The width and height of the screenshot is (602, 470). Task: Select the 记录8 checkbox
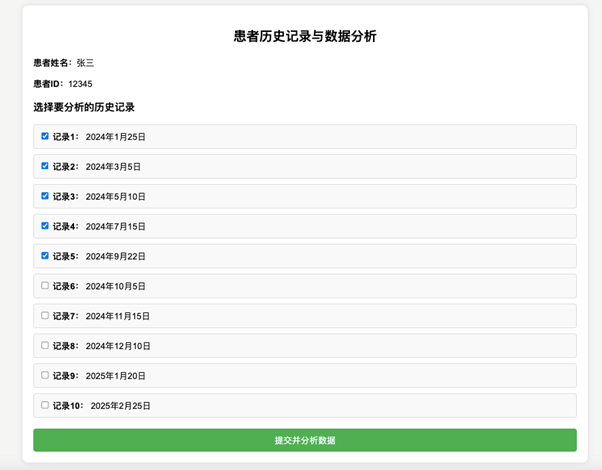pyautogui.click(x=45, y=346)
